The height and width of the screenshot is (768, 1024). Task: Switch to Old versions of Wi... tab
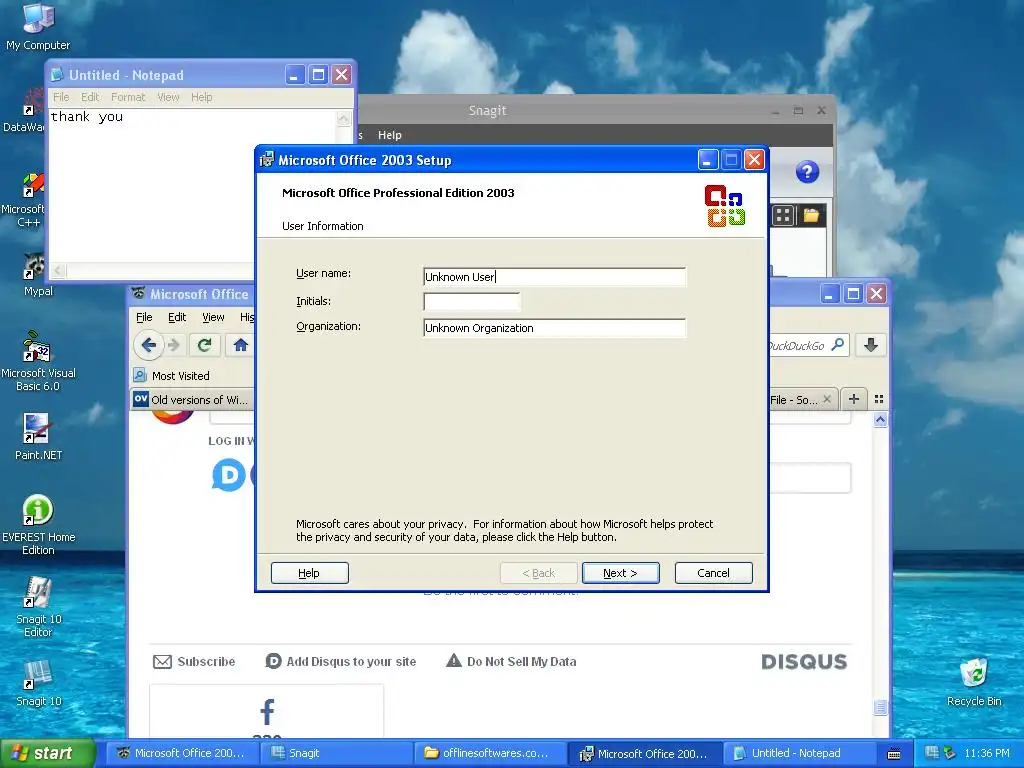click(191, 400)
